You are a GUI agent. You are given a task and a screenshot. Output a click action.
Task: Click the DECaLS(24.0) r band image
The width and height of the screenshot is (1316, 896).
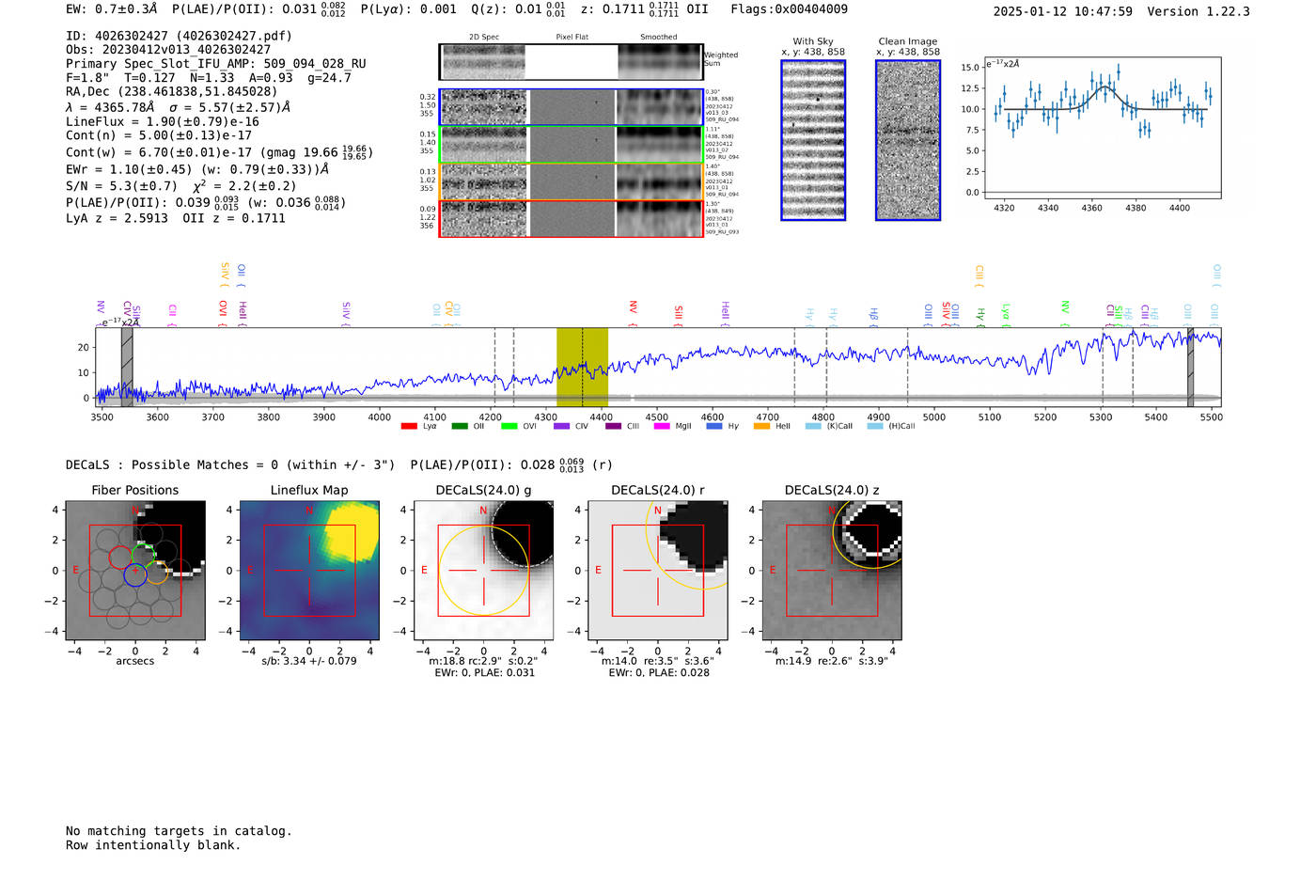click(x=658, y=570)
